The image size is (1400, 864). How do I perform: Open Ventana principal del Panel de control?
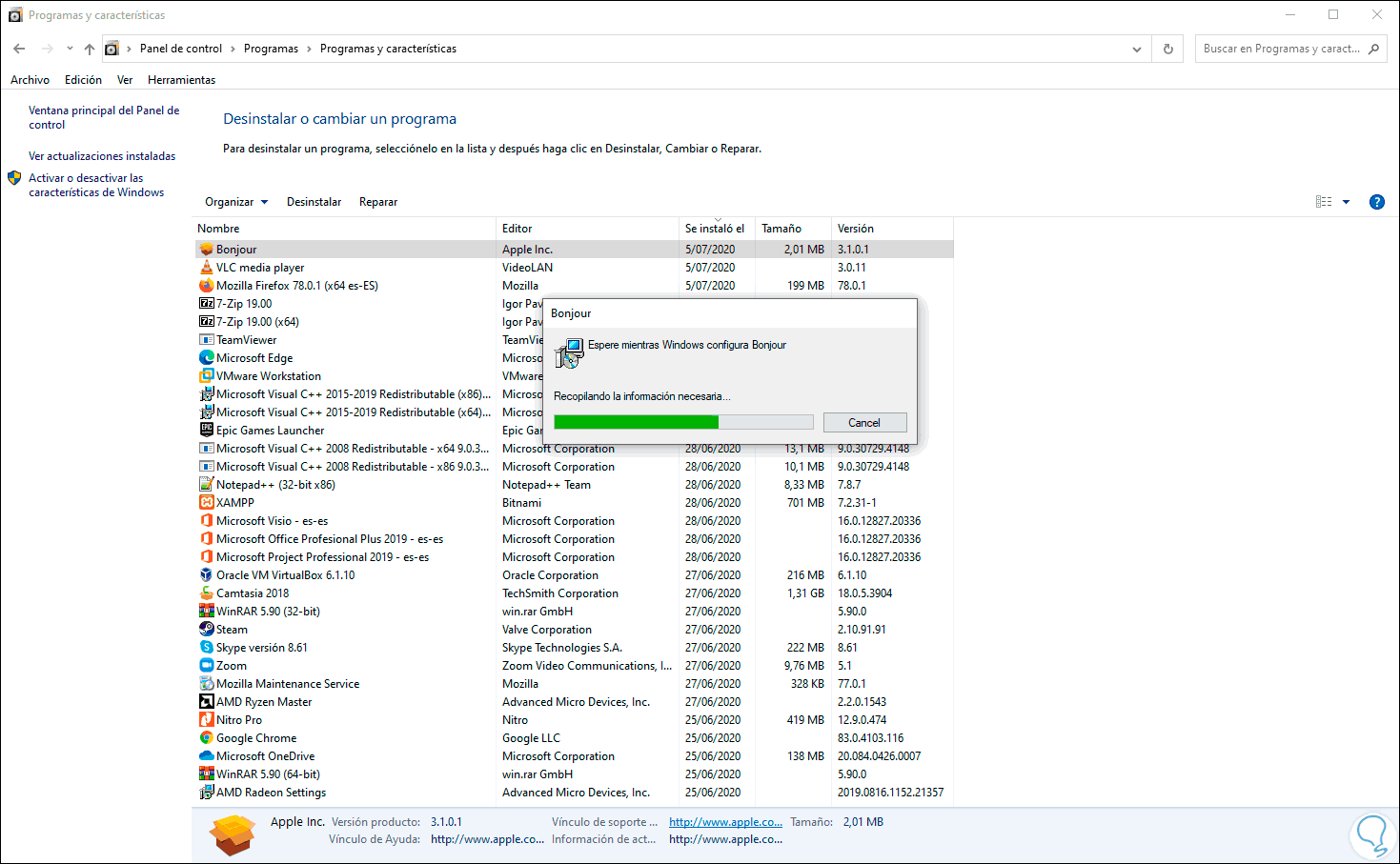click(104, 117)
